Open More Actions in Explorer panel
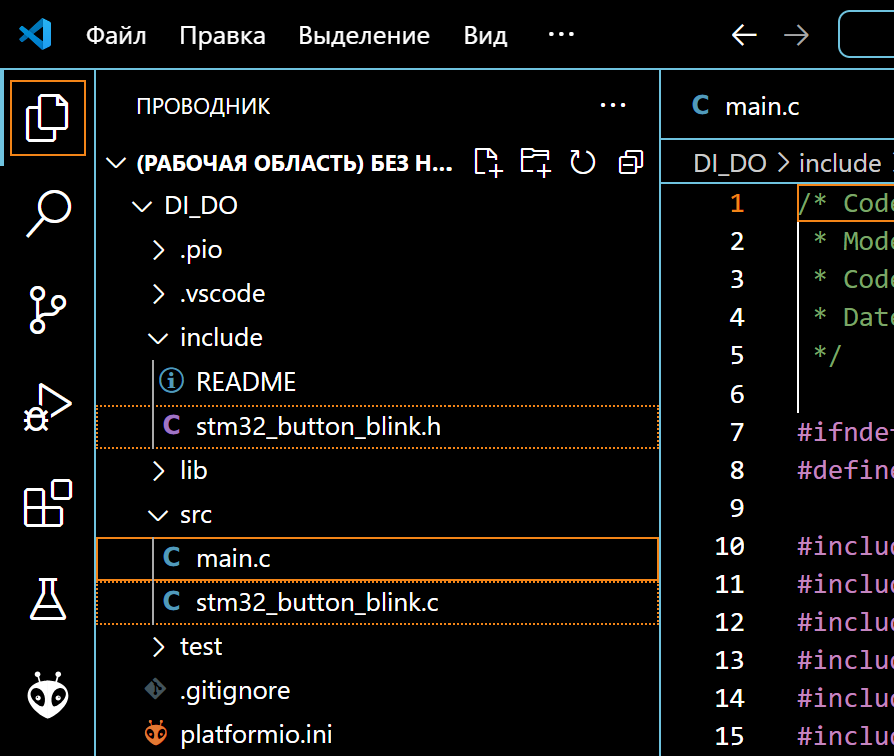894x756 pixels. point(613,105)
